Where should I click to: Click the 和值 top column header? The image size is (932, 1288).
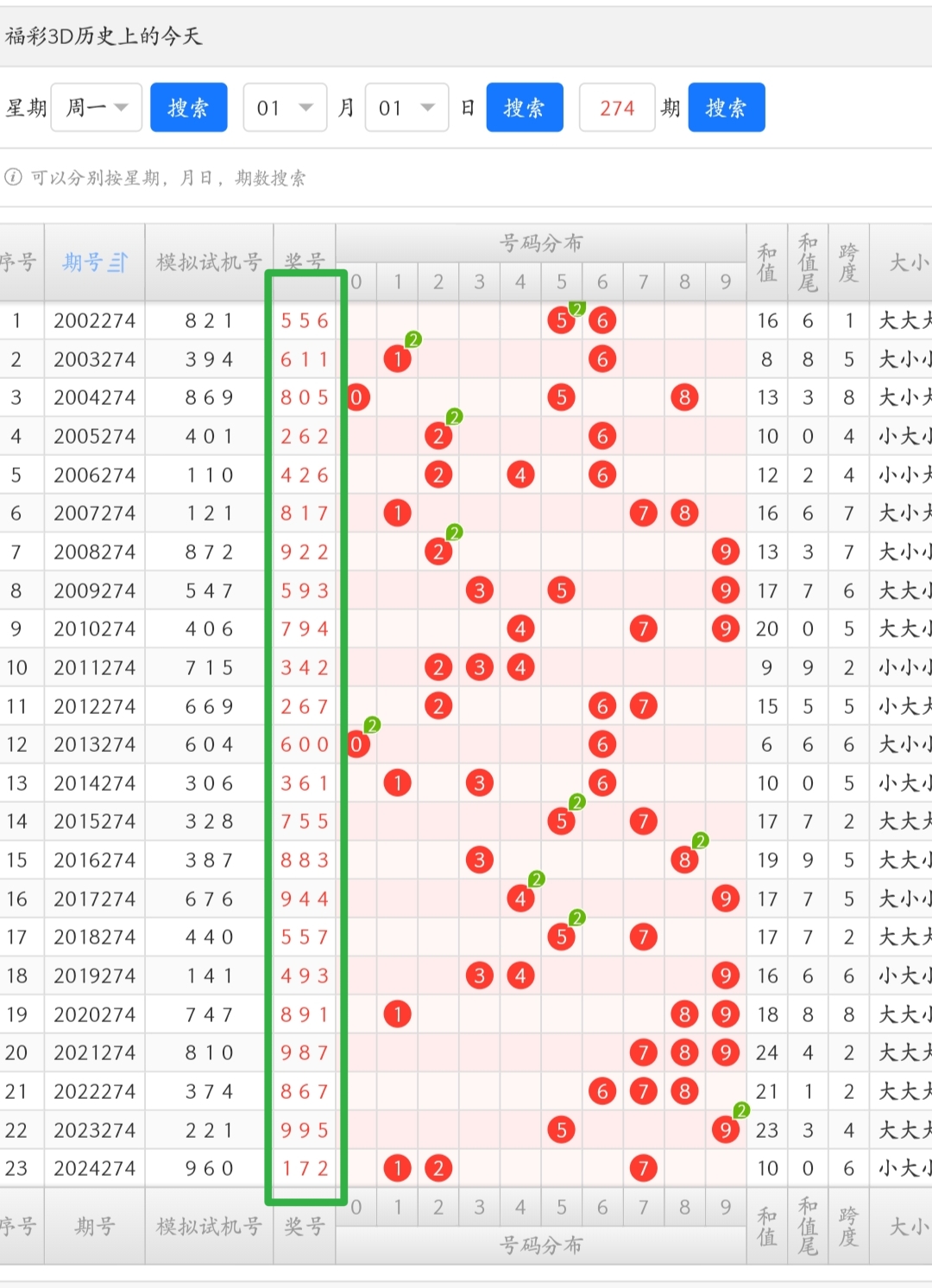pyautogui.click(x=767, y=262)
